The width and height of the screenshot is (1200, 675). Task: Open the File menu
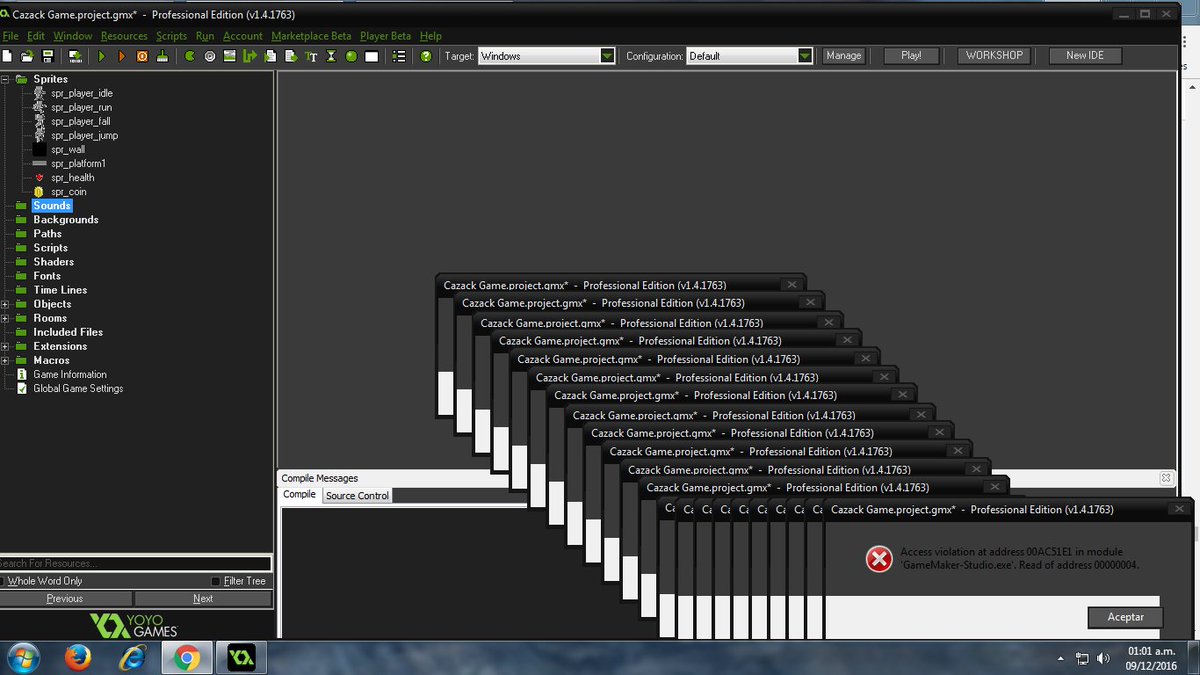[10, 36]
